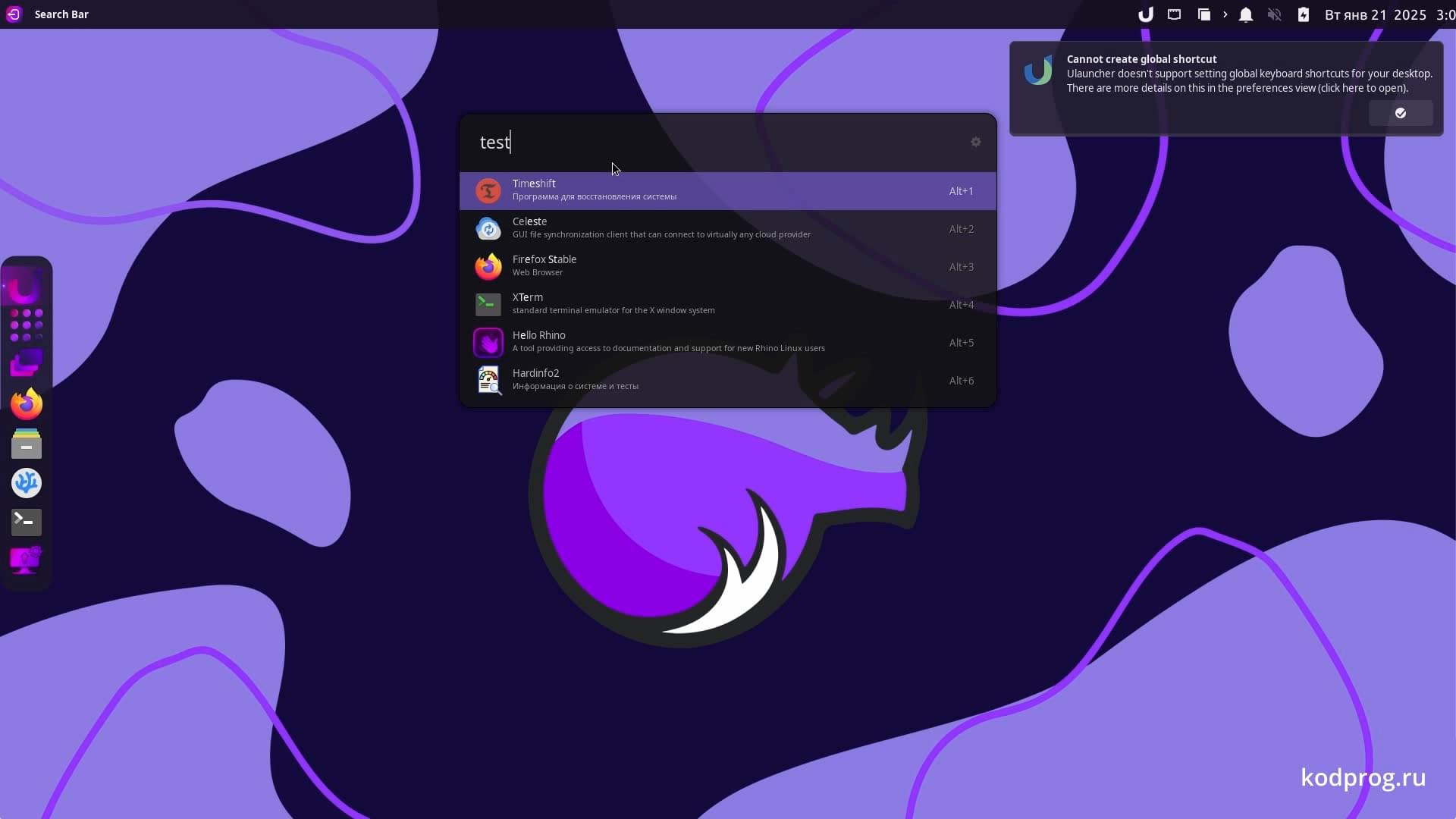1456x819 pixels.
Task: Select the Celeste result row
Action: 728,229
